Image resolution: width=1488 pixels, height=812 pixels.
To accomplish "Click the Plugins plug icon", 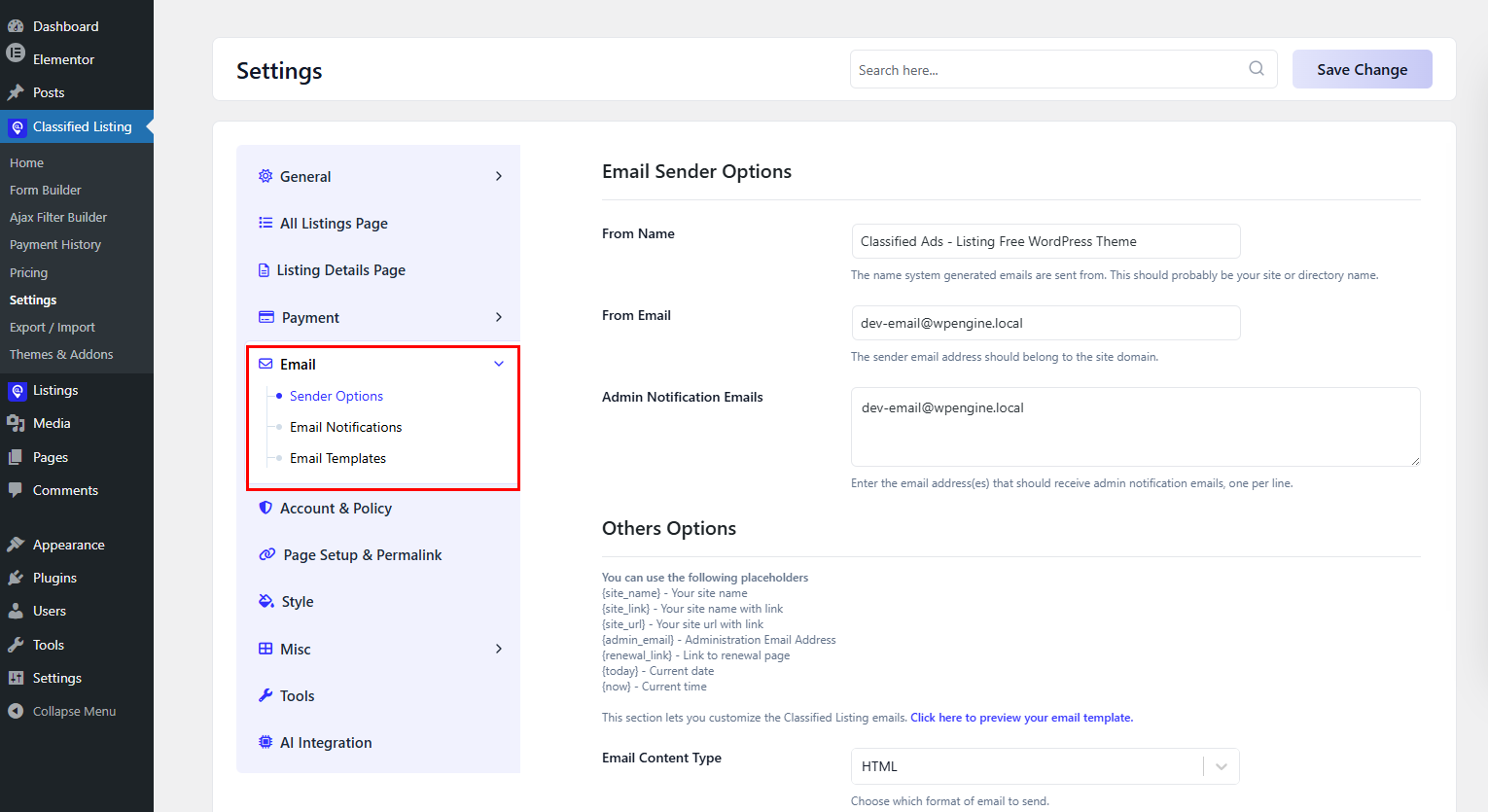I will 16,578.
